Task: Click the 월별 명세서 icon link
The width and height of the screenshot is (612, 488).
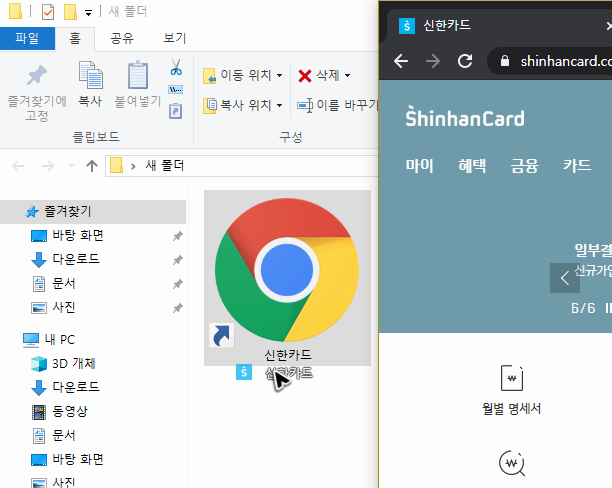Action: 512,390
